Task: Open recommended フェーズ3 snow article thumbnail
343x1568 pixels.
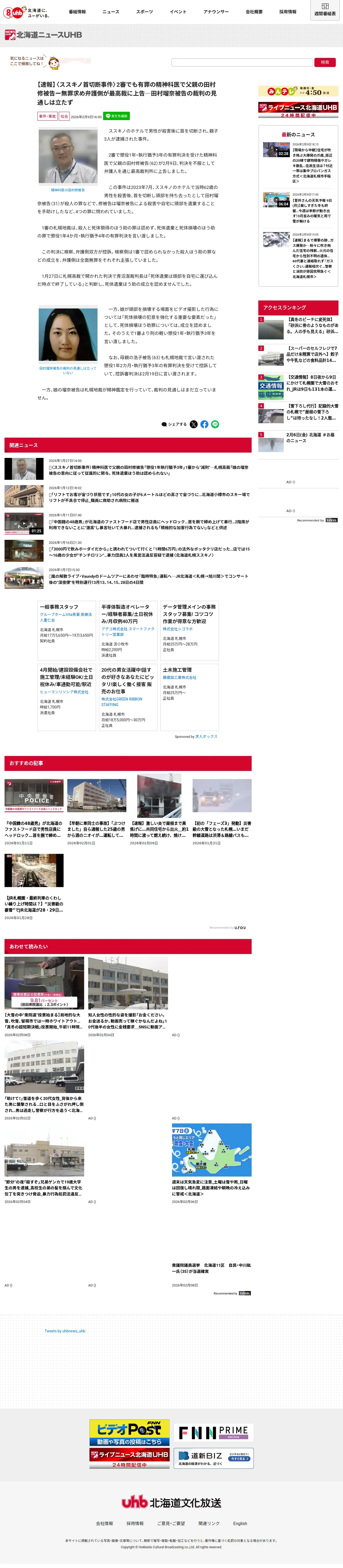Action: click(x=222, y=795)
